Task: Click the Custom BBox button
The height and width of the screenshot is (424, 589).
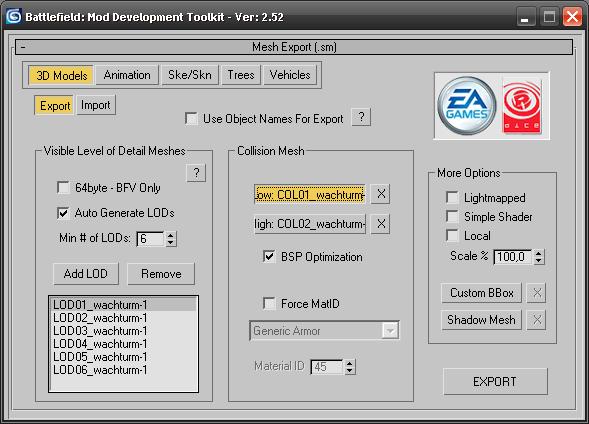Action: point(482,293)
